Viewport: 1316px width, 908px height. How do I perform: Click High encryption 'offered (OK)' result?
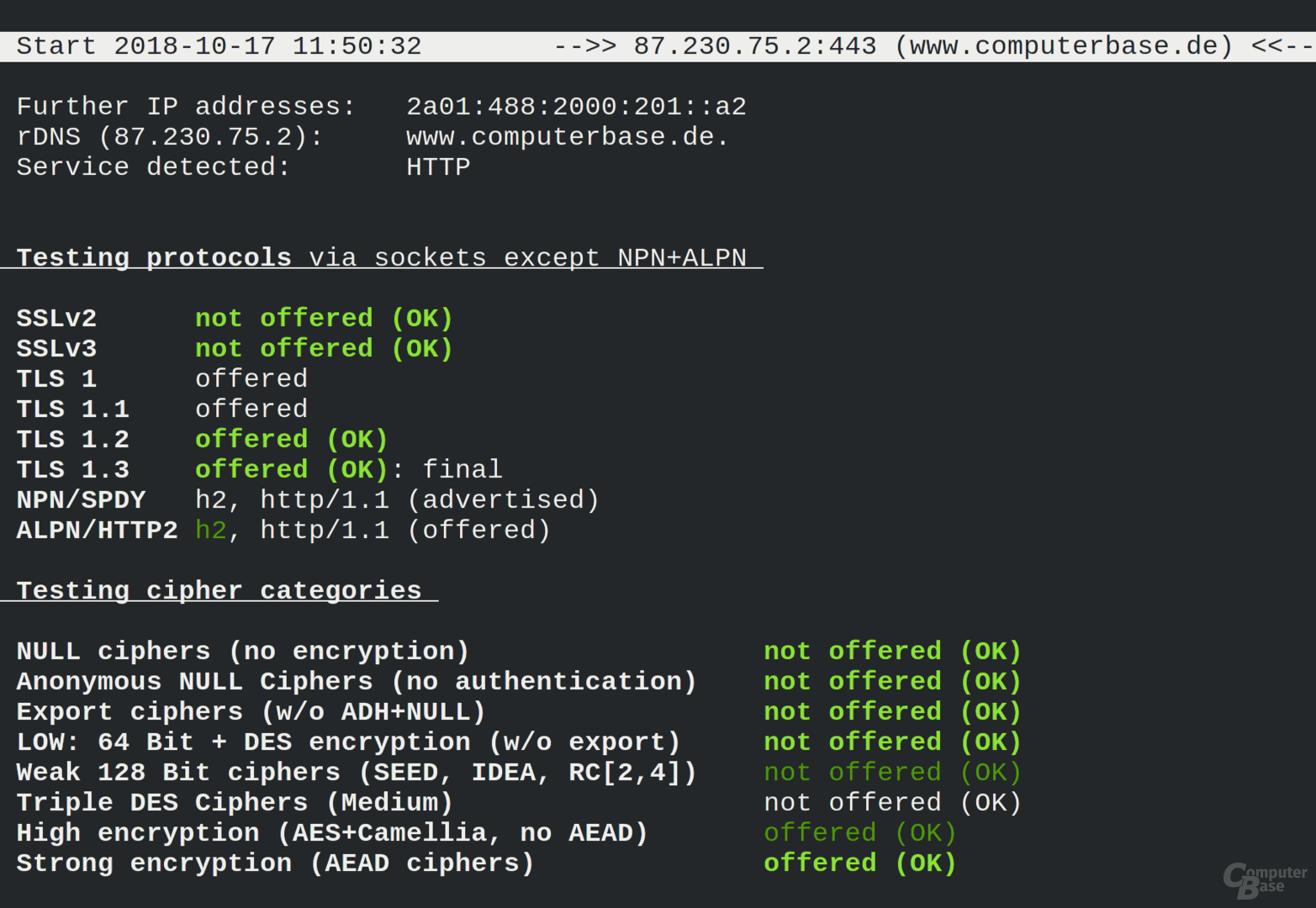click(860, 833)
